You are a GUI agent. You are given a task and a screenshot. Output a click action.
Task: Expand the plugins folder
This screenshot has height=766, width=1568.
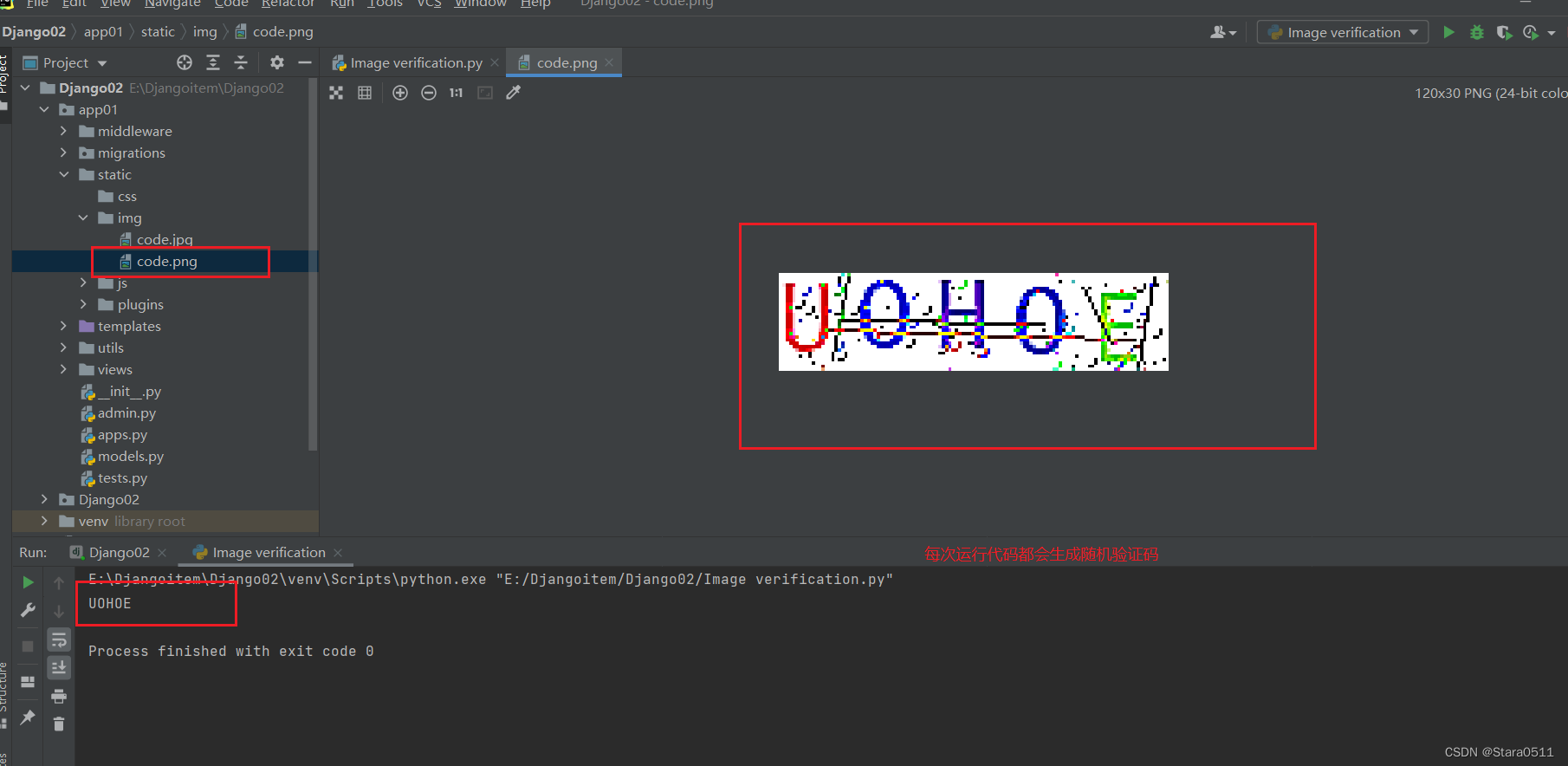pos(83,304)
